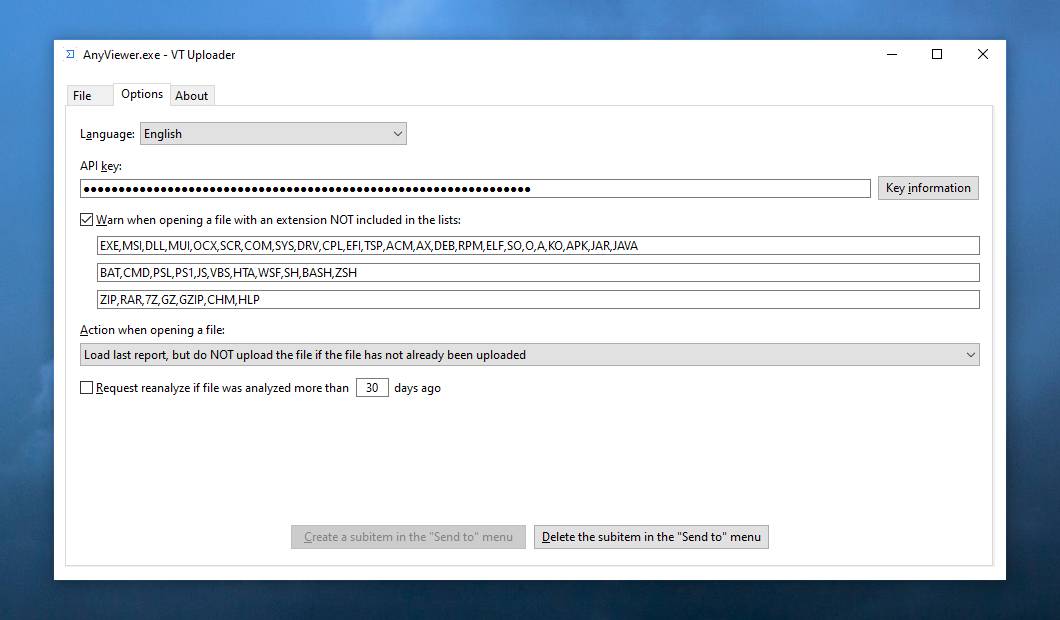The height and width of the screenshot is (620, 1060).
Task: Open the About tab
Action: 192,95
